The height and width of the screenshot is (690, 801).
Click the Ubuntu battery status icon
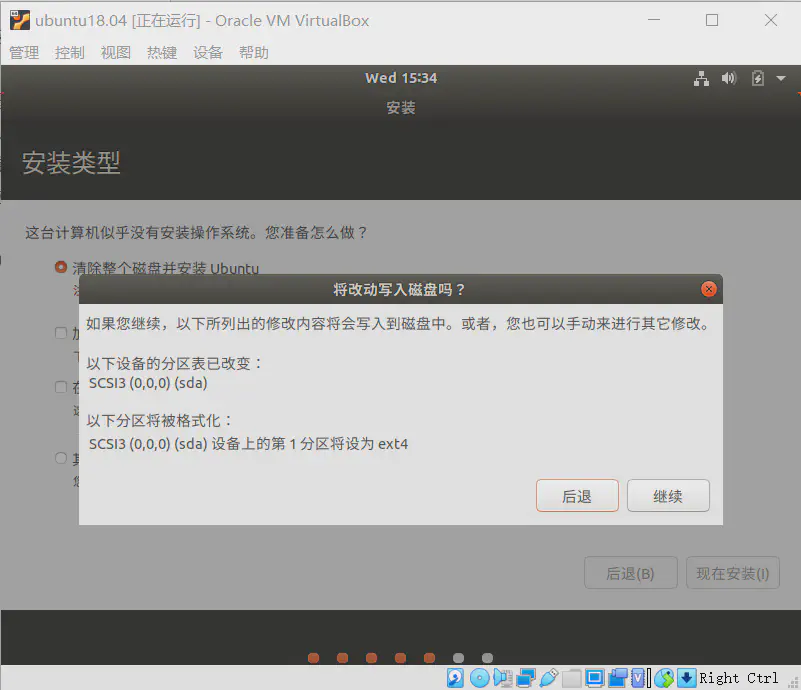[x=757, y=78]
